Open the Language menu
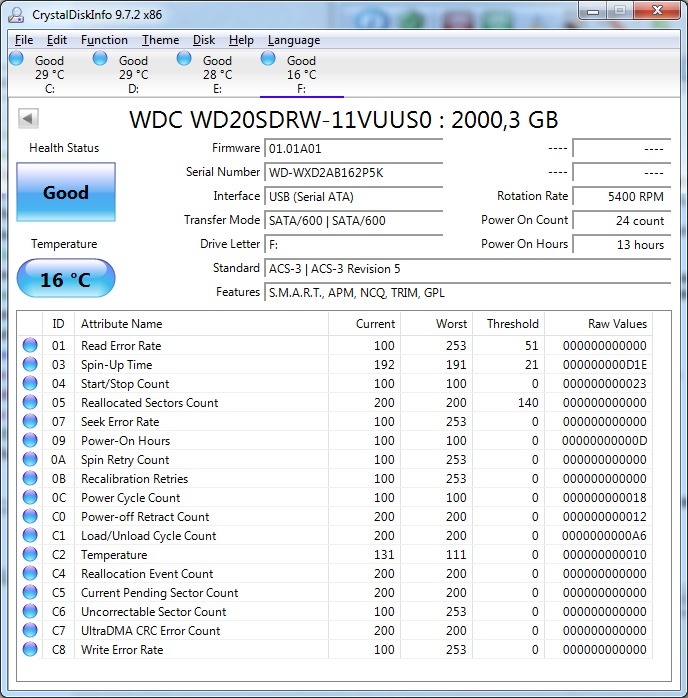688x698 pixels. pyautogui.click(x=294, y=40)
